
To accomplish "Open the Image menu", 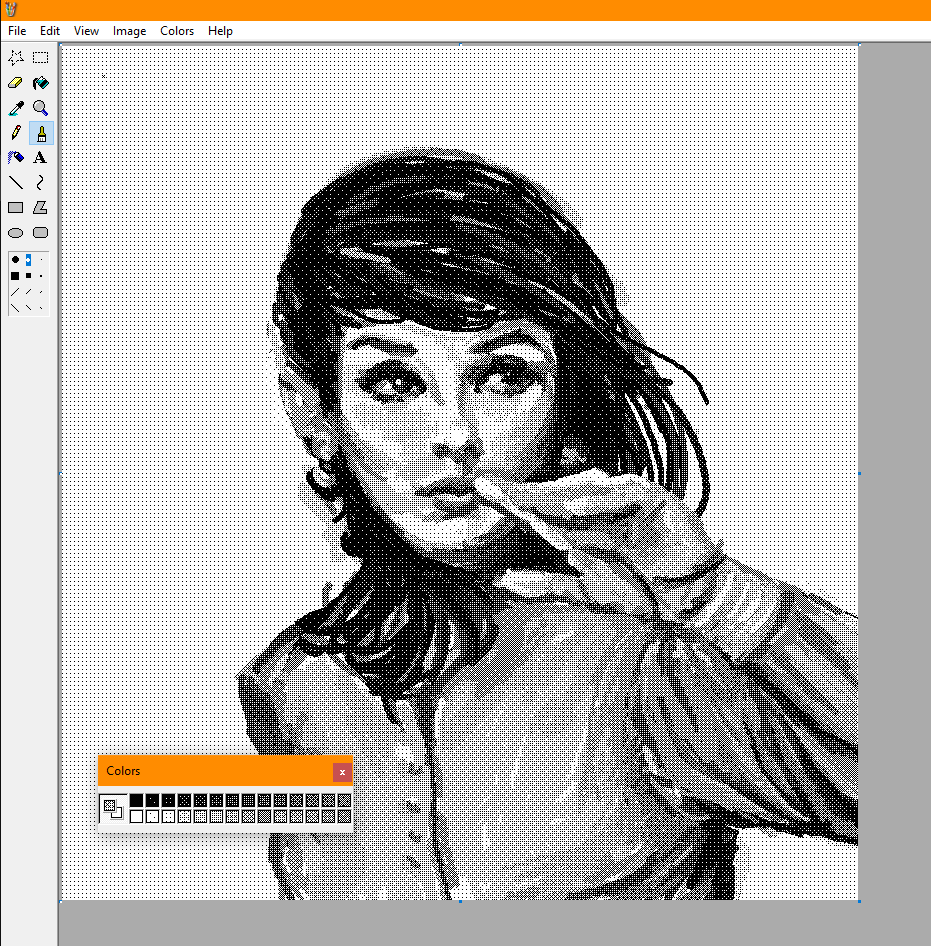I will click(x=129, y=31).
